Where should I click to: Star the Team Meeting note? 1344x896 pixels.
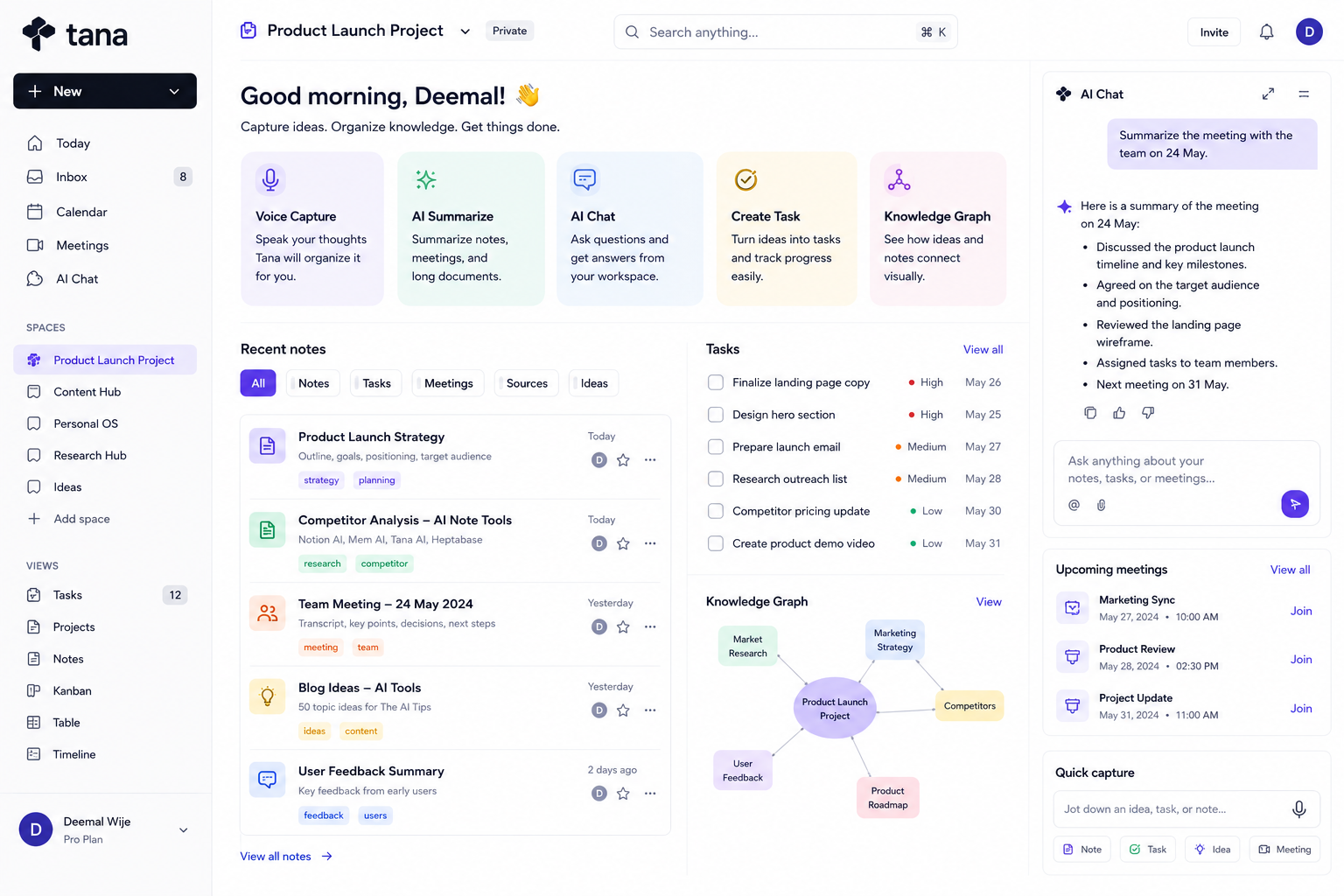tap(623, 626)
